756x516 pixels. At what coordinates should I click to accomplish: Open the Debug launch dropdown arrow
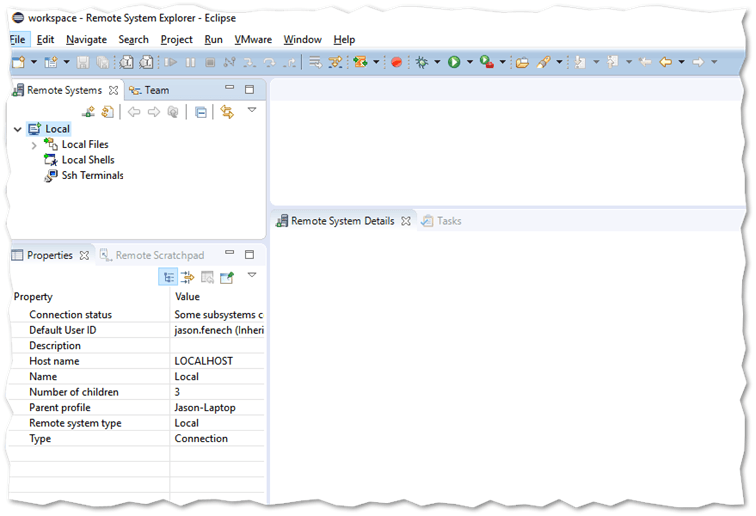tap(437, 62)
